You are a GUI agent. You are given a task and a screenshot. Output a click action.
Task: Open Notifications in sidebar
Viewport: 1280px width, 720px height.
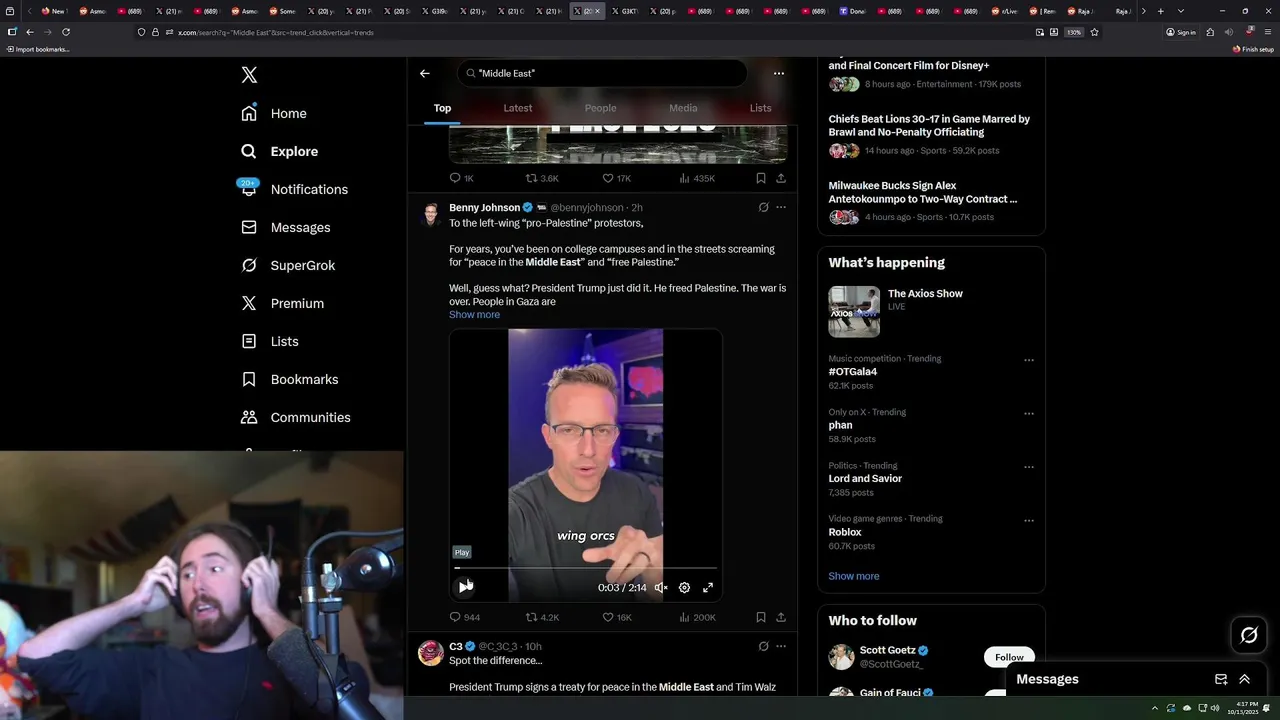294,189
